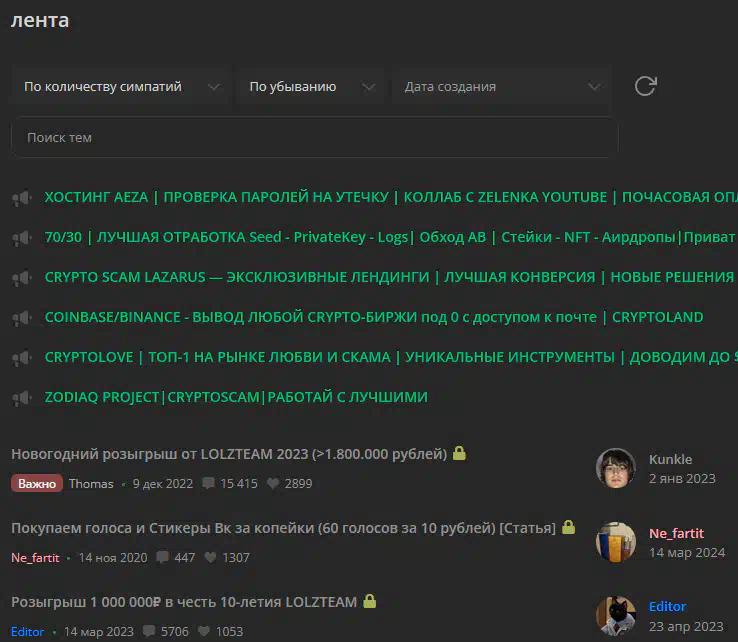Open thread 'Покупаем голоса и Стикеры Вк'
Viewport: 738px width, 642px height.
(x=283, y=528)
